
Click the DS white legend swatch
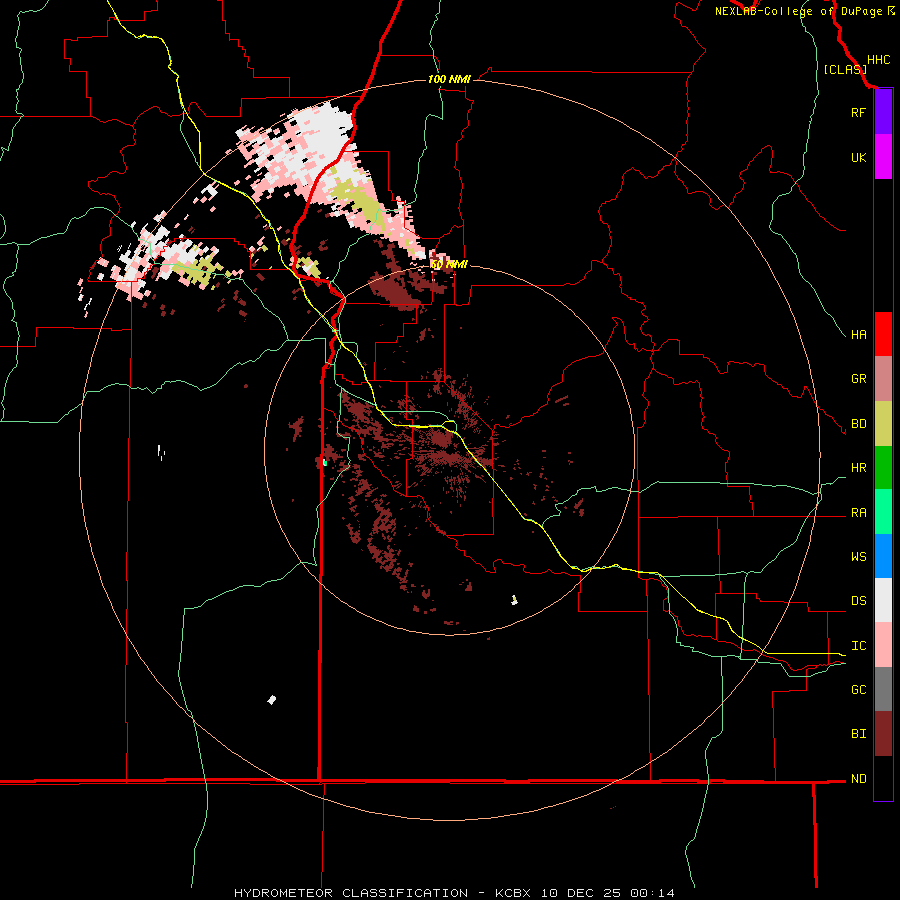tap(883, 600)
